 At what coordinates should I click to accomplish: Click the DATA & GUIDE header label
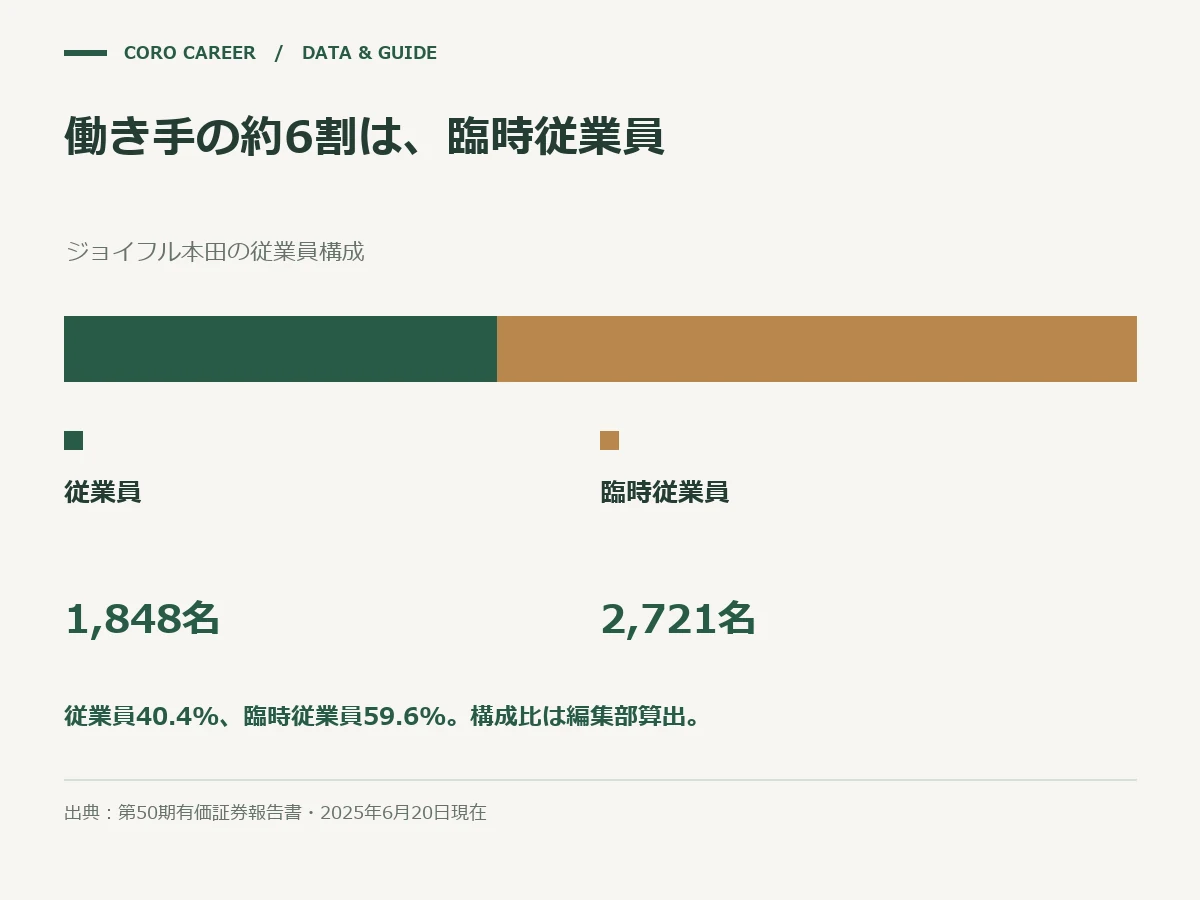369,53
